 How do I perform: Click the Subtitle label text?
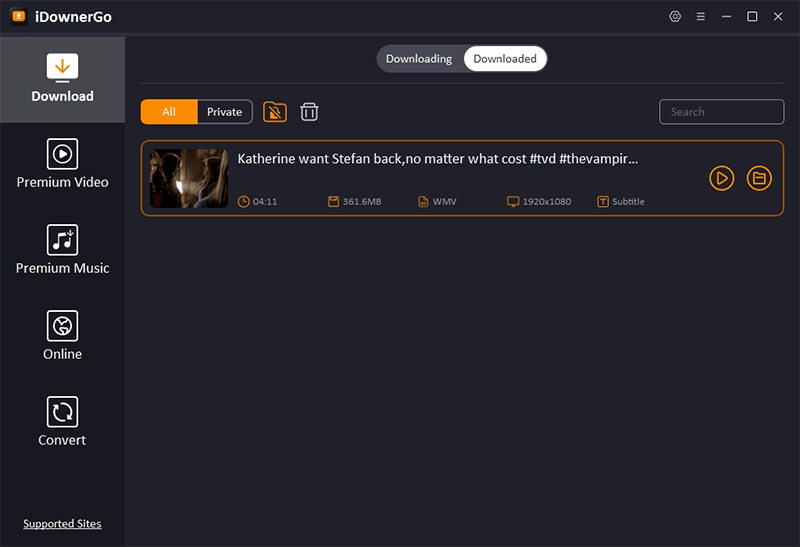(628, 202)
